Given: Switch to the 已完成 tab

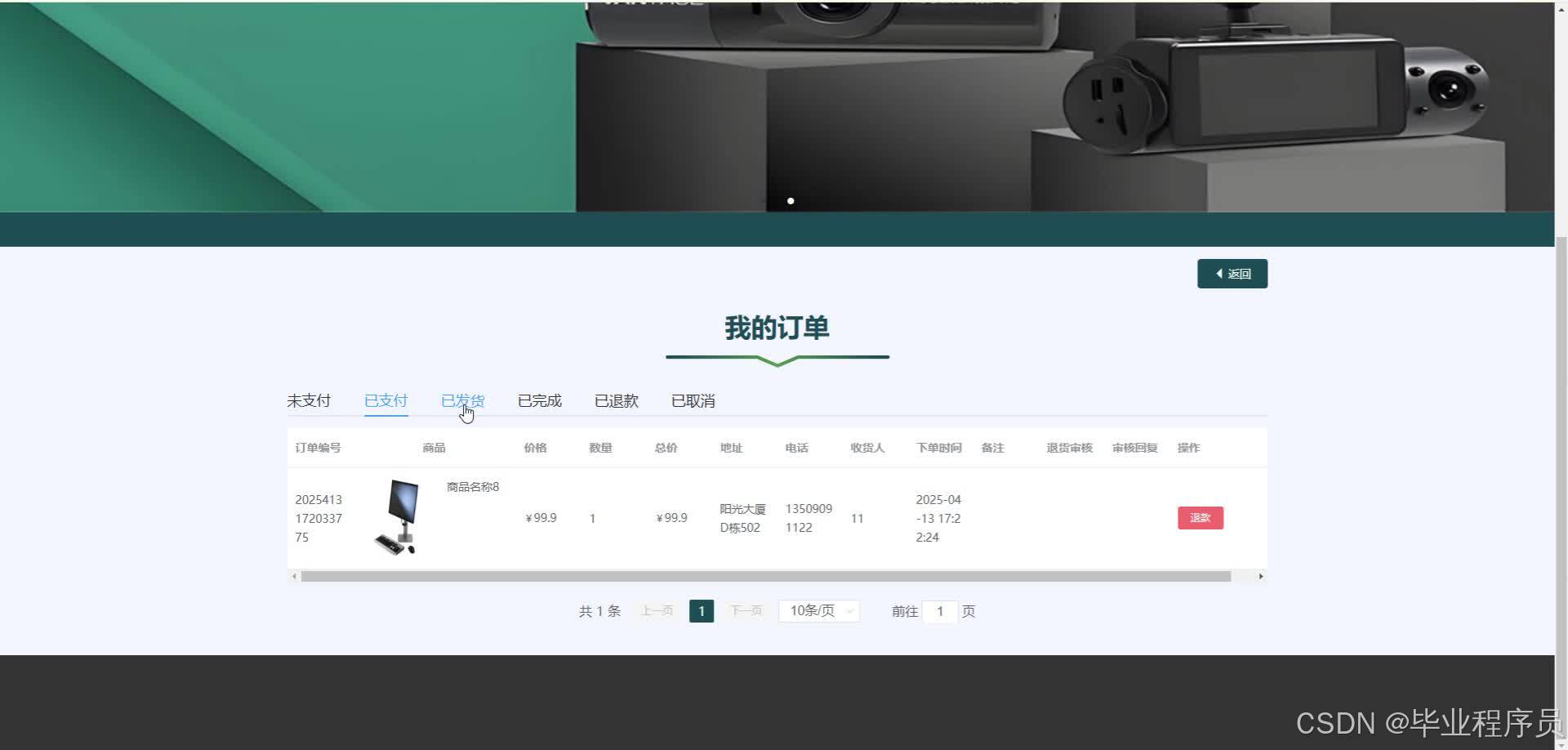Looking at the screenshot, I should (x=539, y=400).
